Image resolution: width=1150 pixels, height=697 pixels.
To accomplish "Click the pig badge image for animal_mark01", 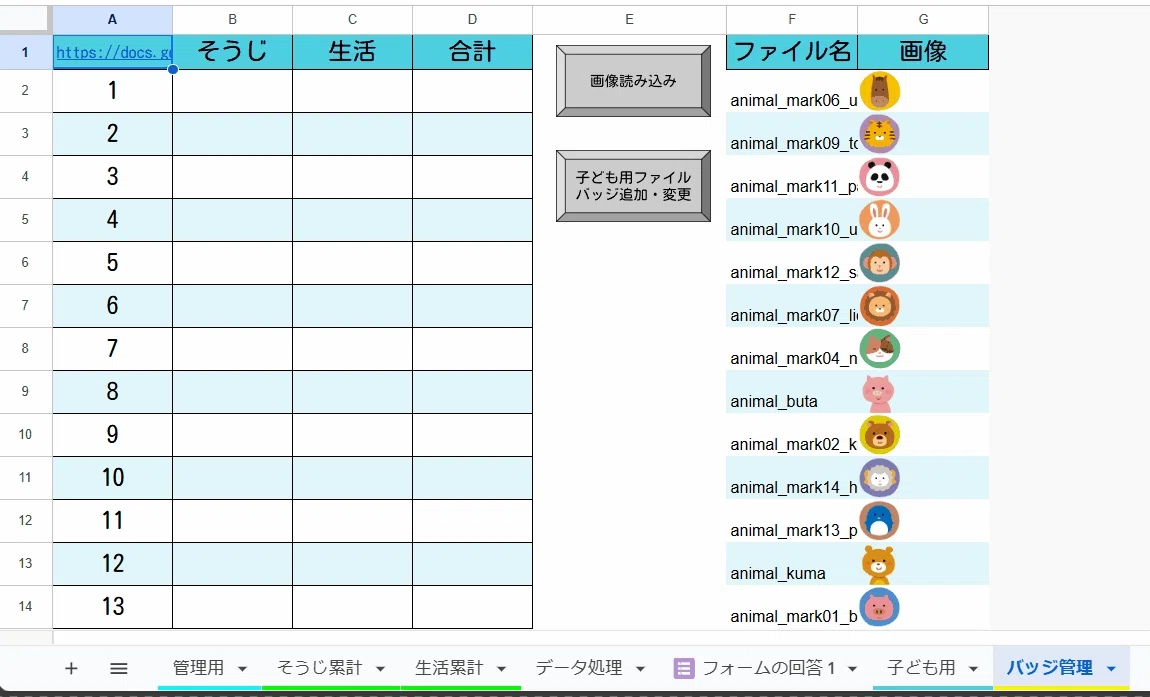I will (x=879, y=607).
